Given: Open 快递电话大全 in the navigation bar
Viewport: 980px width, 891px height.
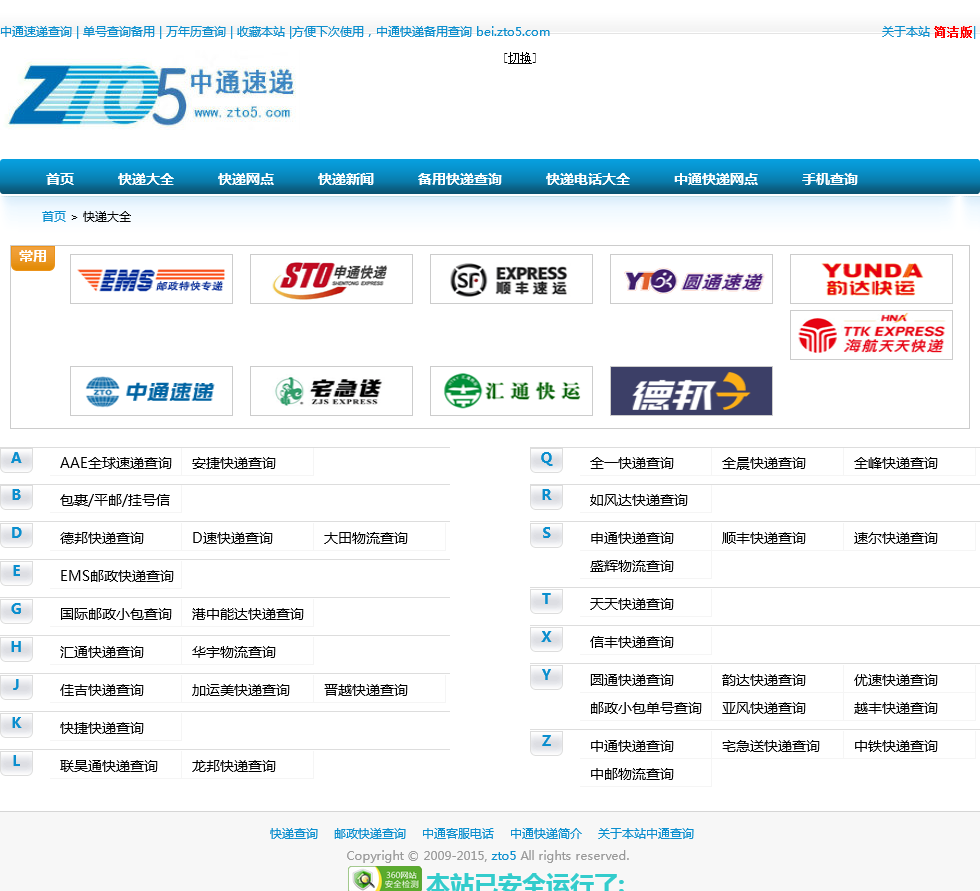Looking at the screenshot, I should 588,179.
